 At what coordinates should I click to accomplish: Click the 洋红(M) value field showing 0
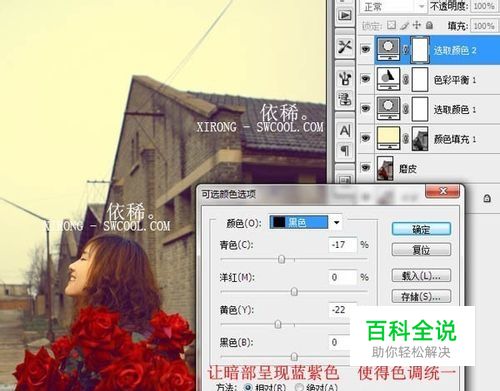click(343, 277)
